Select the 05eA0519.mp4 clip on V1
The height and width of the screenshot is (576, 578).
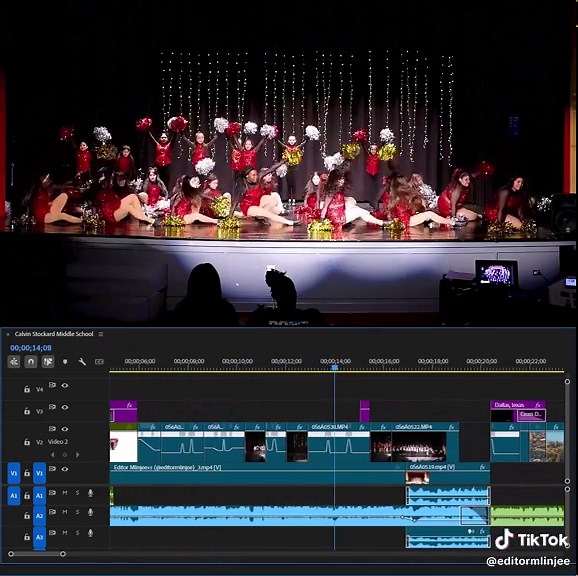[448, 474]
